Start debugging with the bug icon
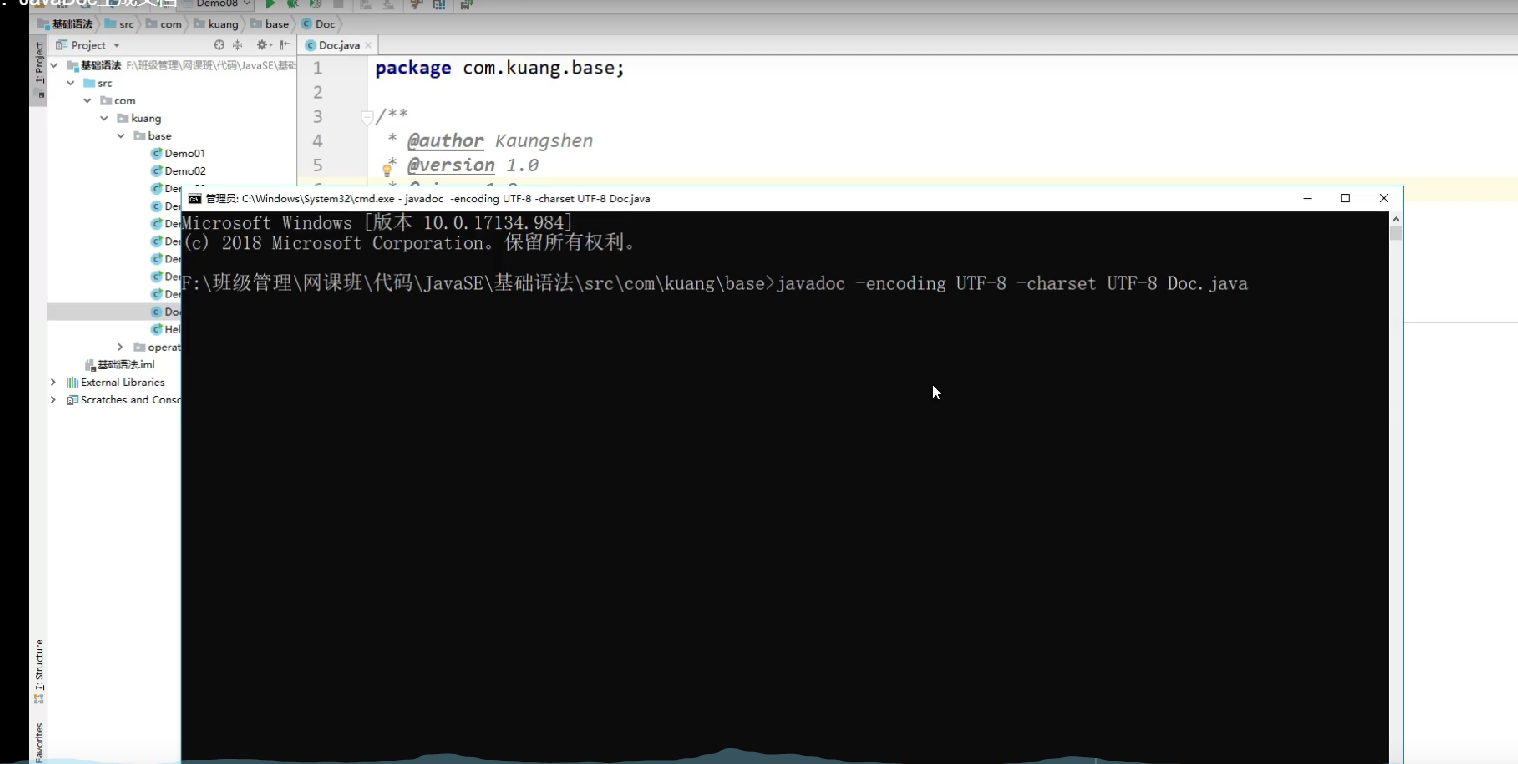The width and height of the screenshot is (1518, 764). click(292, 5)
